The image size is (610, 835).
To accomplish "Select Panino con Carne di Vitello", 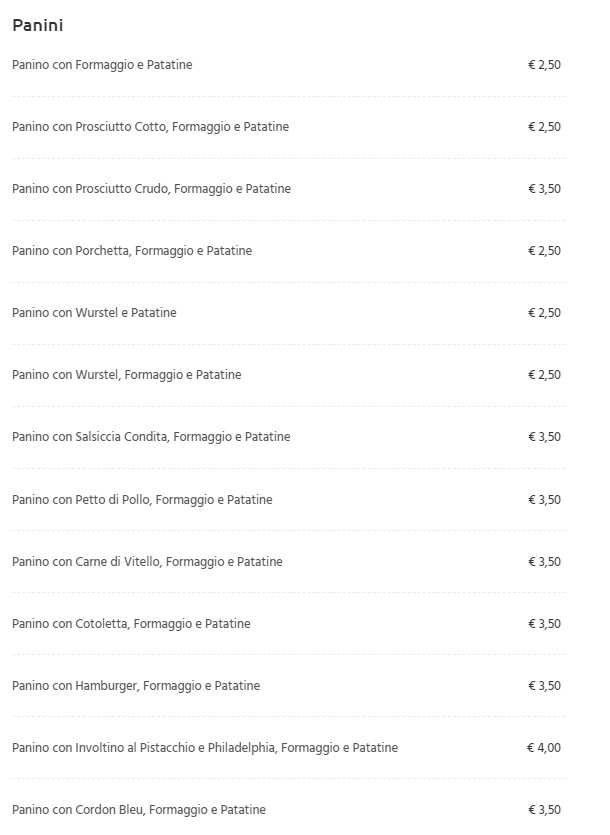I will 148,562.
